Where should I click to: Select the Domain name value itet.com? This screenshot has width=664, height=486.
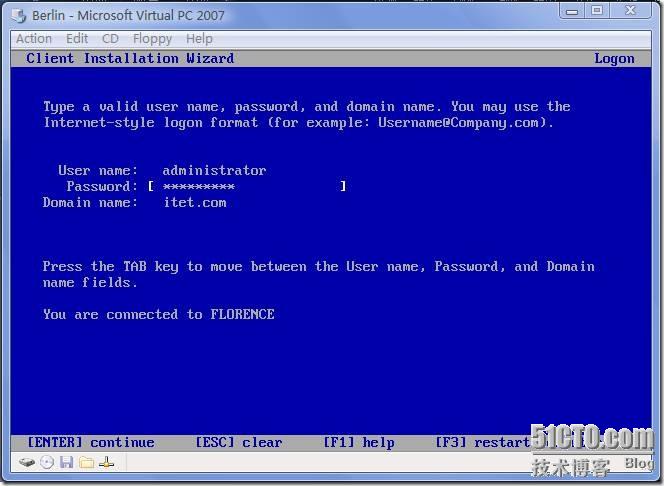pos(195,202)
